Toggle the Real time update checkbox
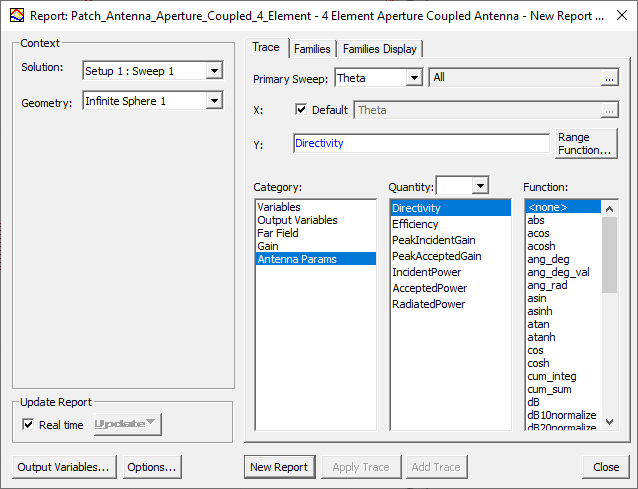This screenshot has height=489, width=638. click(x=28, y=425)
